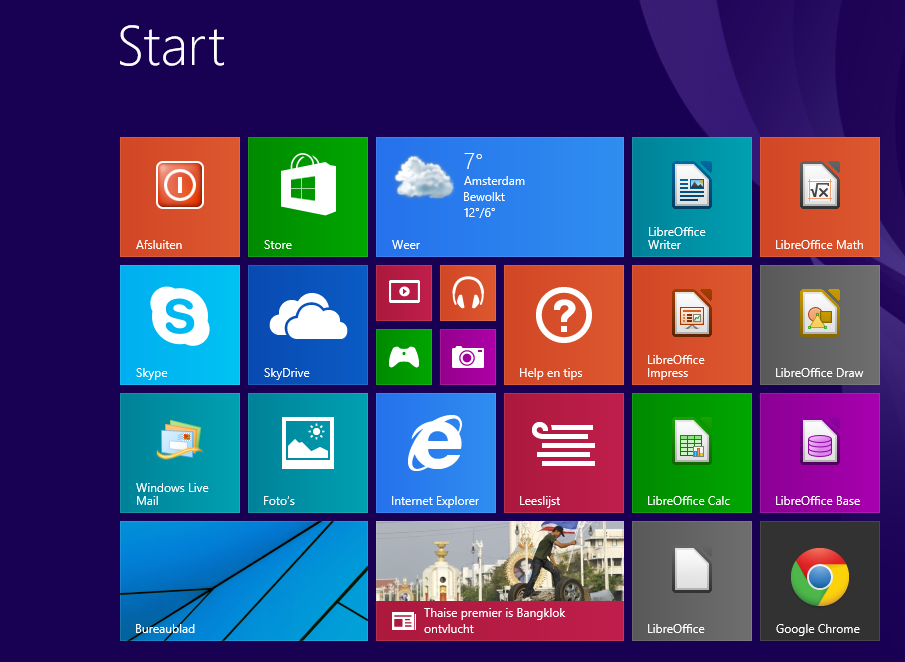Open the Weer weather tile for Amsterdam

(500, 197)
